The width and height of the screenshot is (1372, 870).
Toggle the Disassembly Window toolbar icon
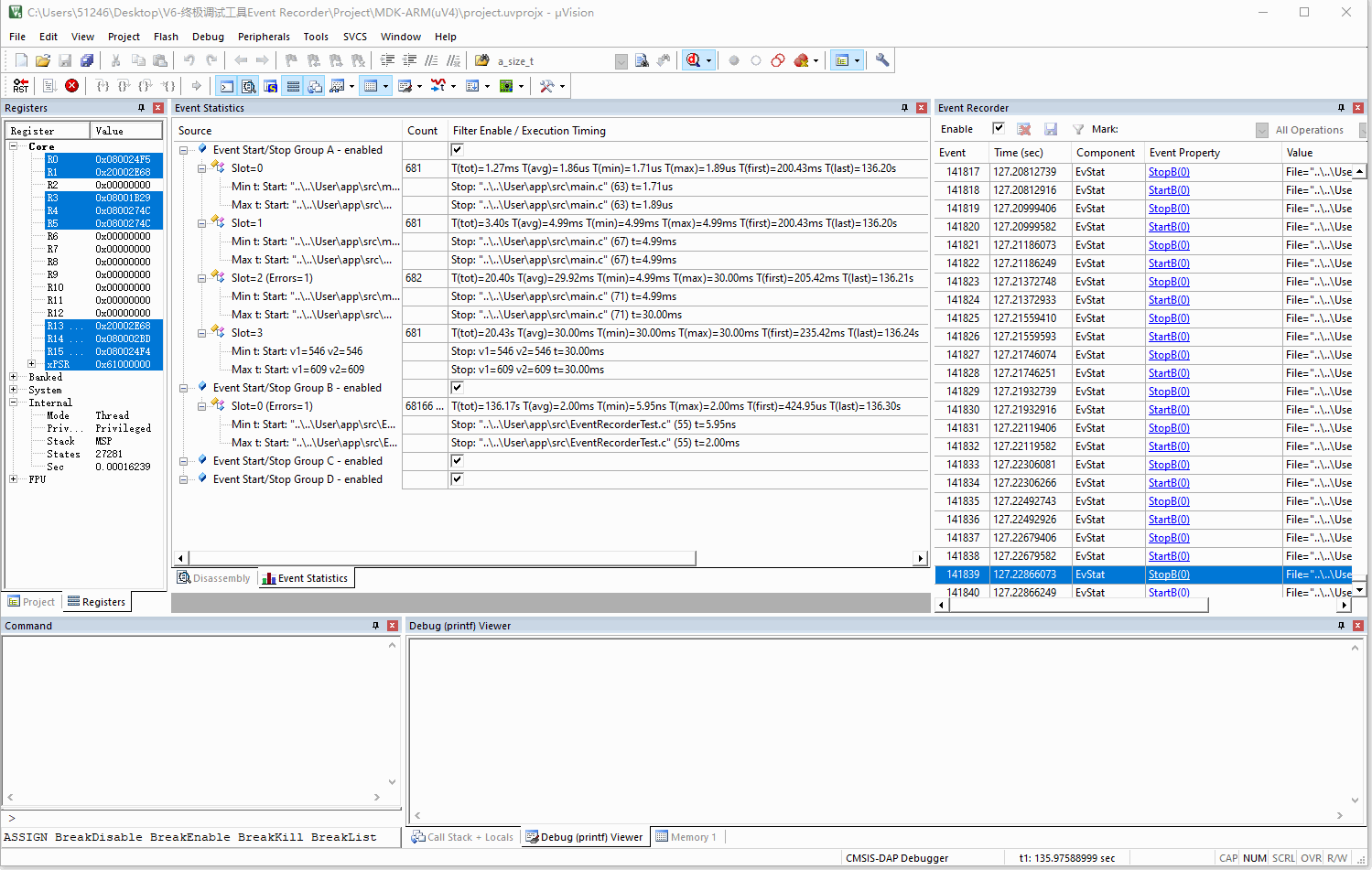pos(249,86)
